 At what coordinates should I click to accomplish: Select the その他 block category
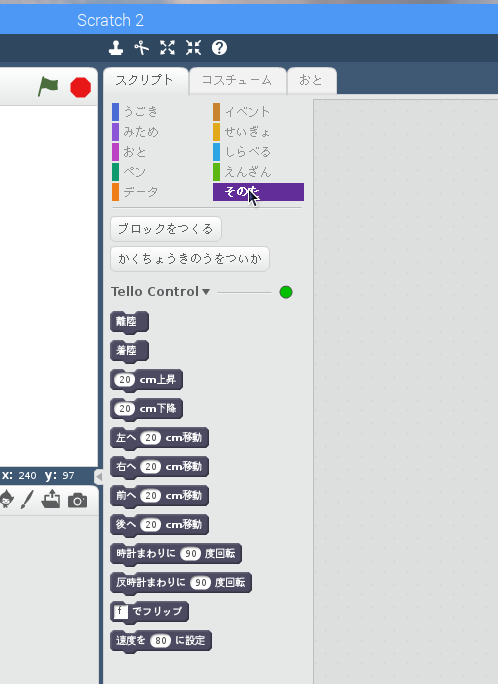pyautogui.click(x=258, y=192)
